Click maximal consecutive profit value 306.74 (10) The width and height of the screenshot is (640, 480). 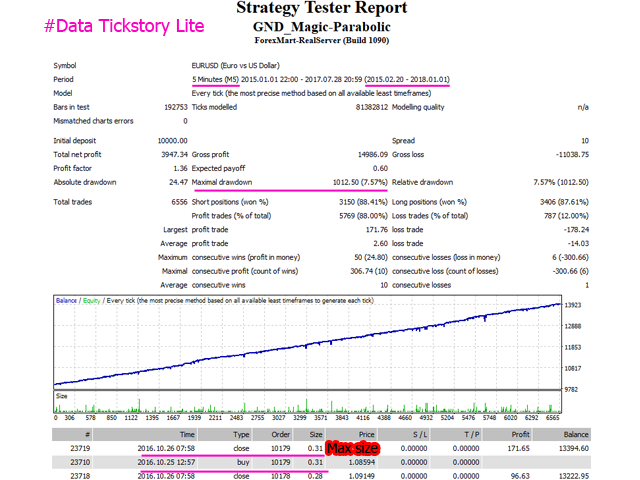click(x=369, y=271)
